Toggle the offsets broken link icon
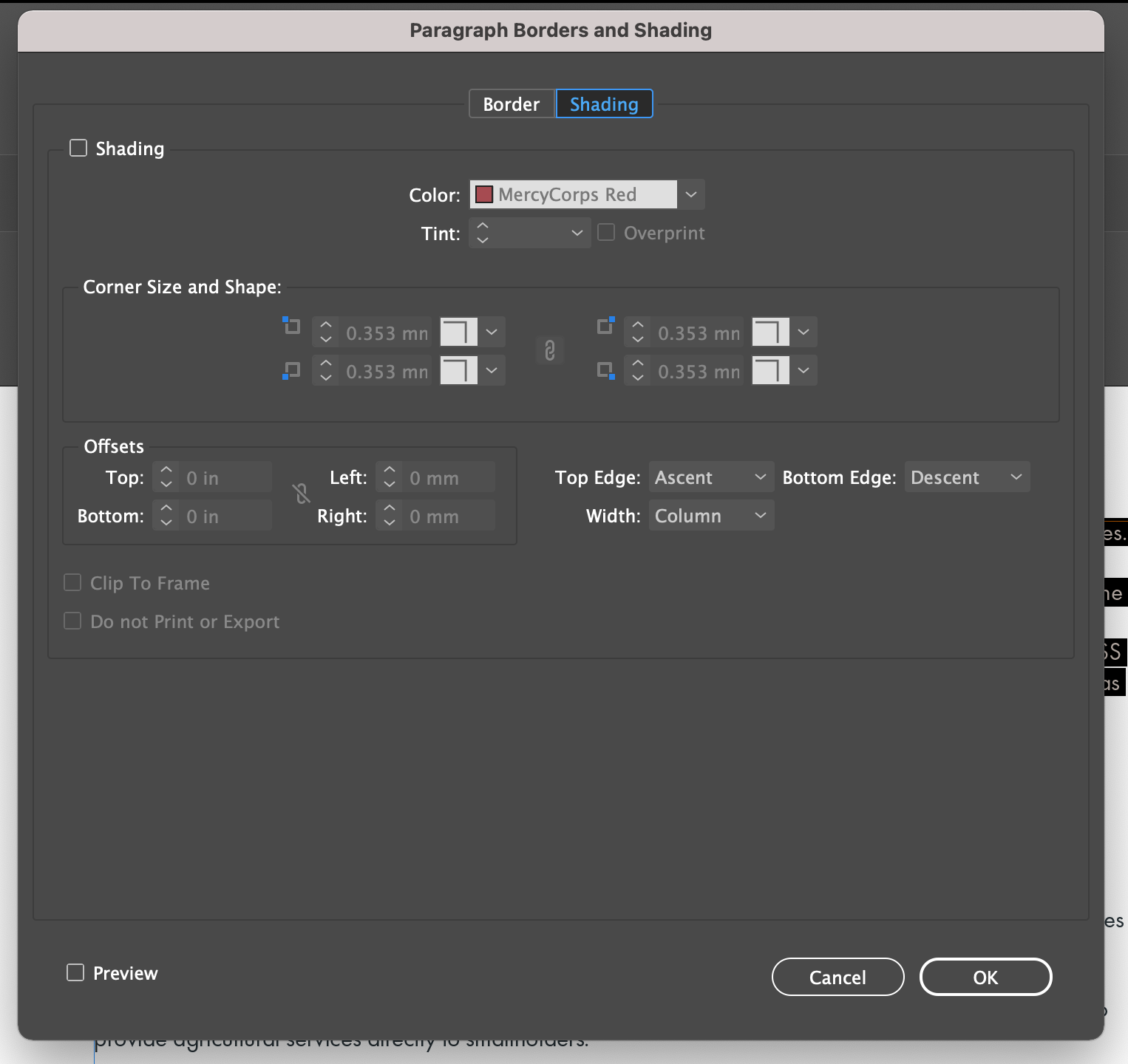 click(x=302, y=494)
